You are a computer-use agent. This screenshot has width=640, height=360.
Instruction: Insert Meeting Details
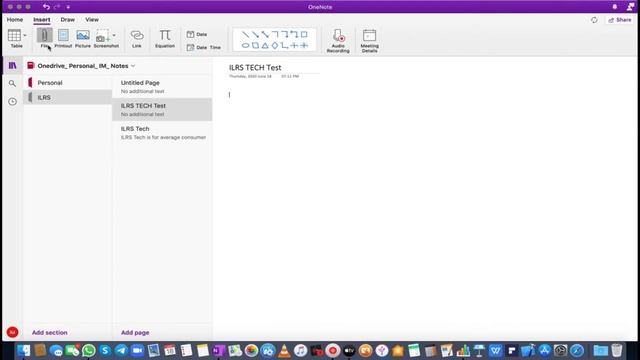pos(369,40)
